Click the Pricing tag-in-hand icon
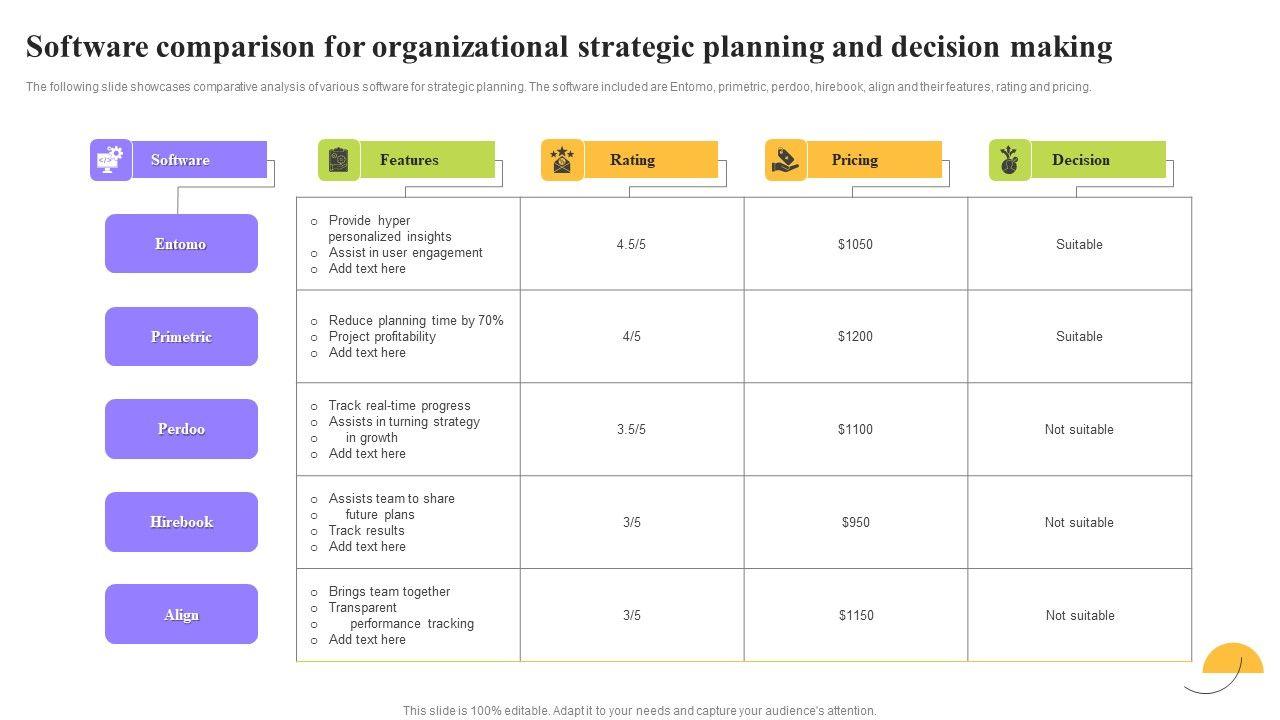Screen dimensions: 1280x720 point(786,160)
